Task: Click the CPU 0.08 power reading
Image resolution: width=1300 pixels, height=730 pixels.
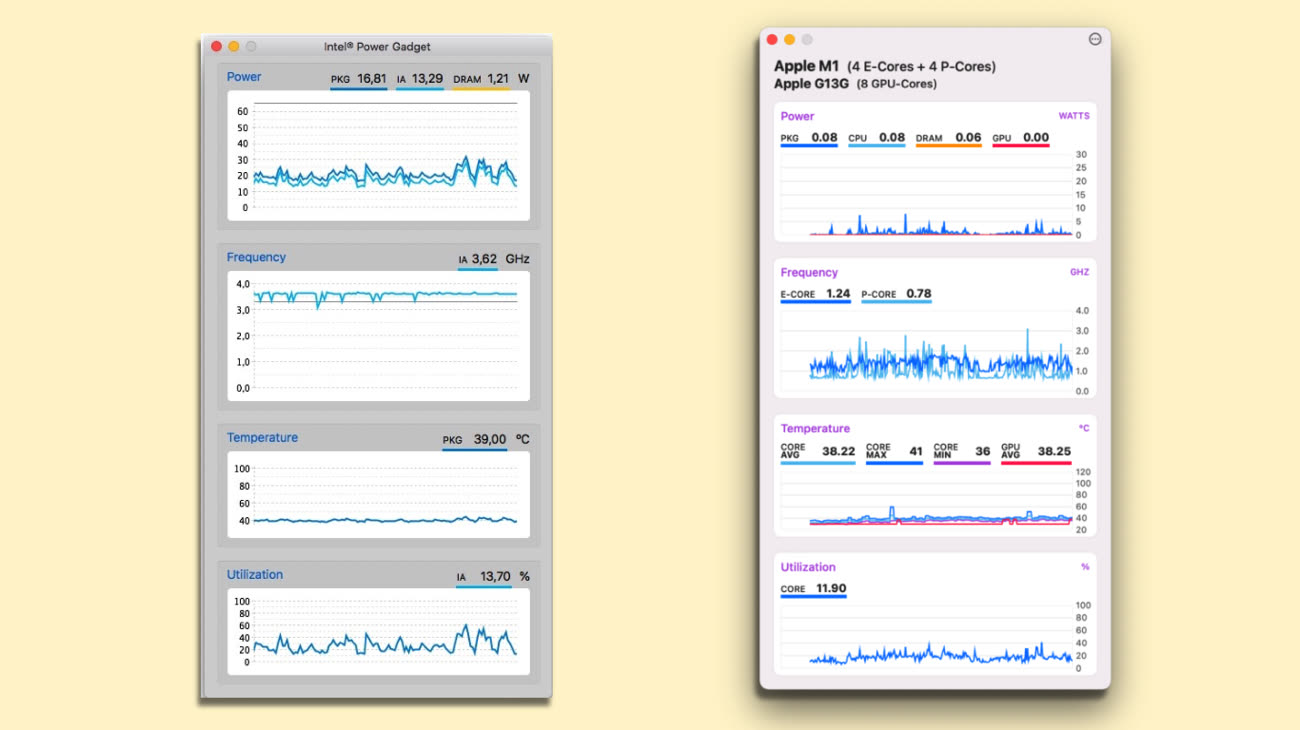Action: point(876,139)
